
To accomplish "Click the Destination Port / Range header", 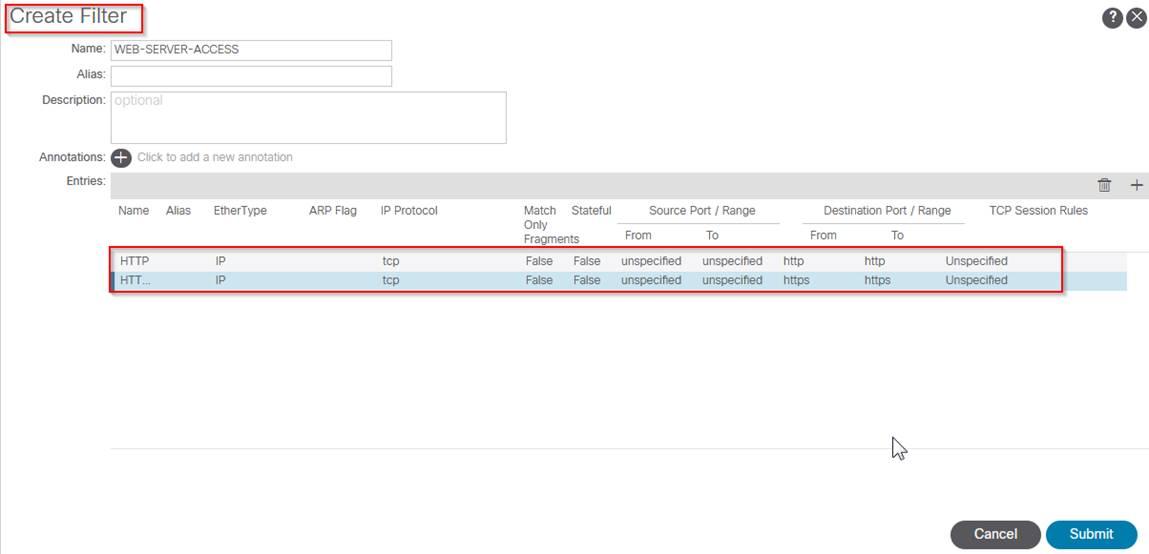I will 887,211.
